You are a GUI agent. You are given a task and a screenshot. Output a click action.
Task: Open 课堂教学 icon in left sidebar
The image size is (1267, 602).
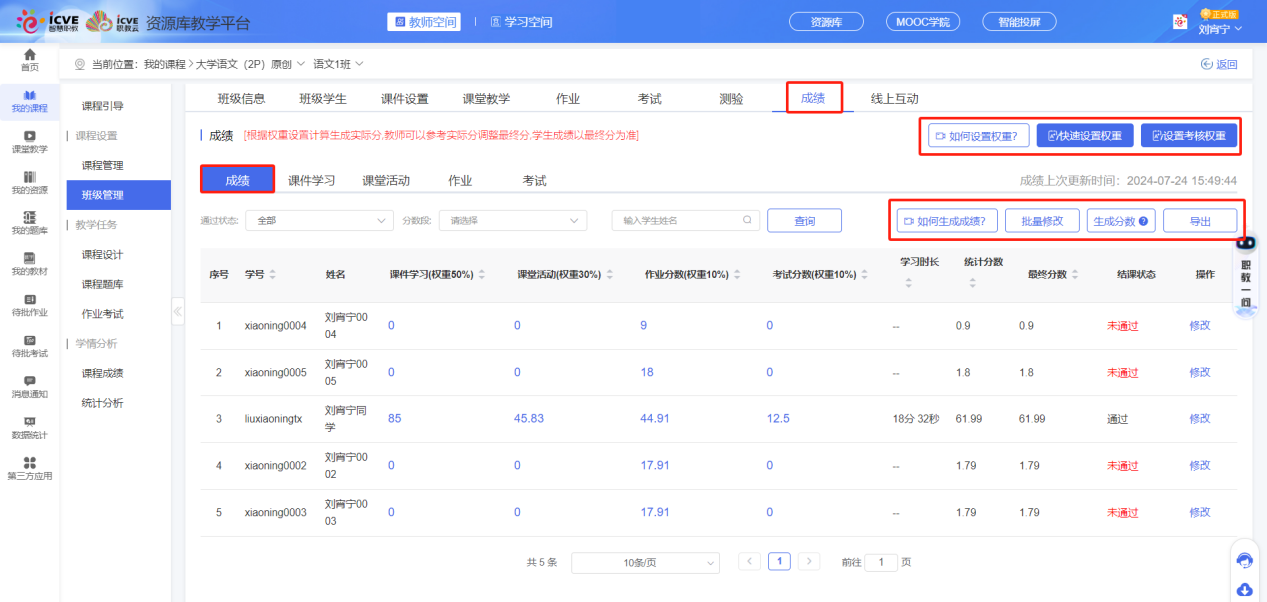(30, 136)
